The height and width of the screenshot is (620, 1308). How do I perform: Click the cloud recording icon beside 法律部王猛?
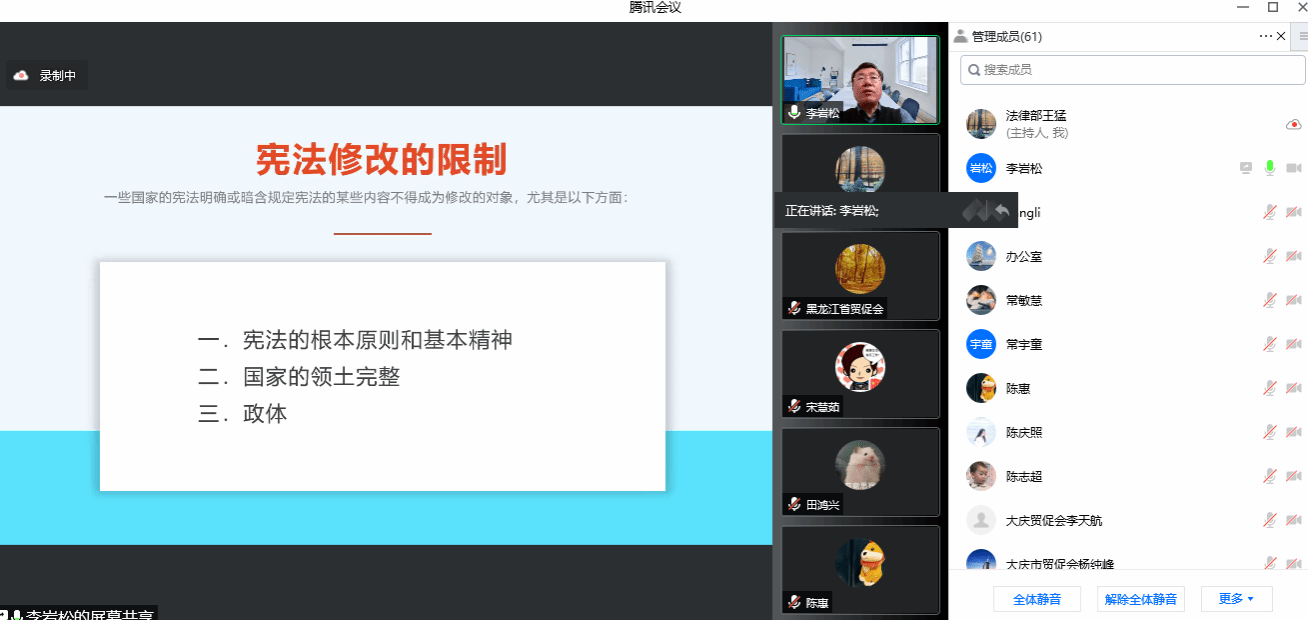(x=1293, y=124)
